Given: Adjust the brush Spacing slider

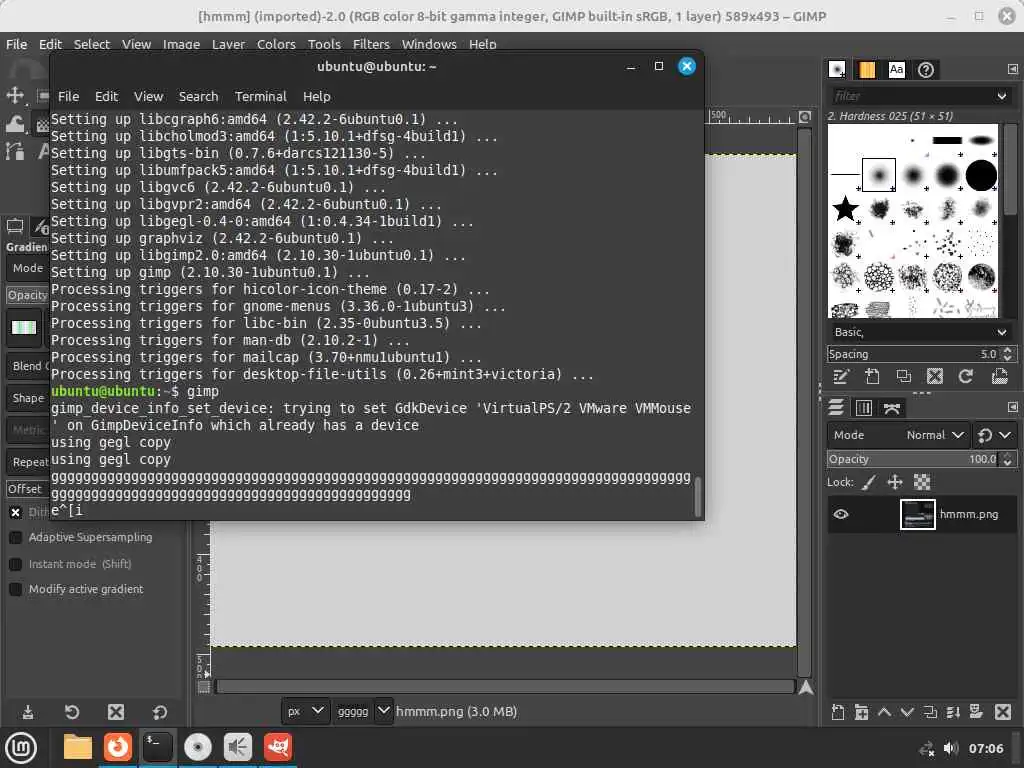Looking at the screenshot, I should pos(914,354).
